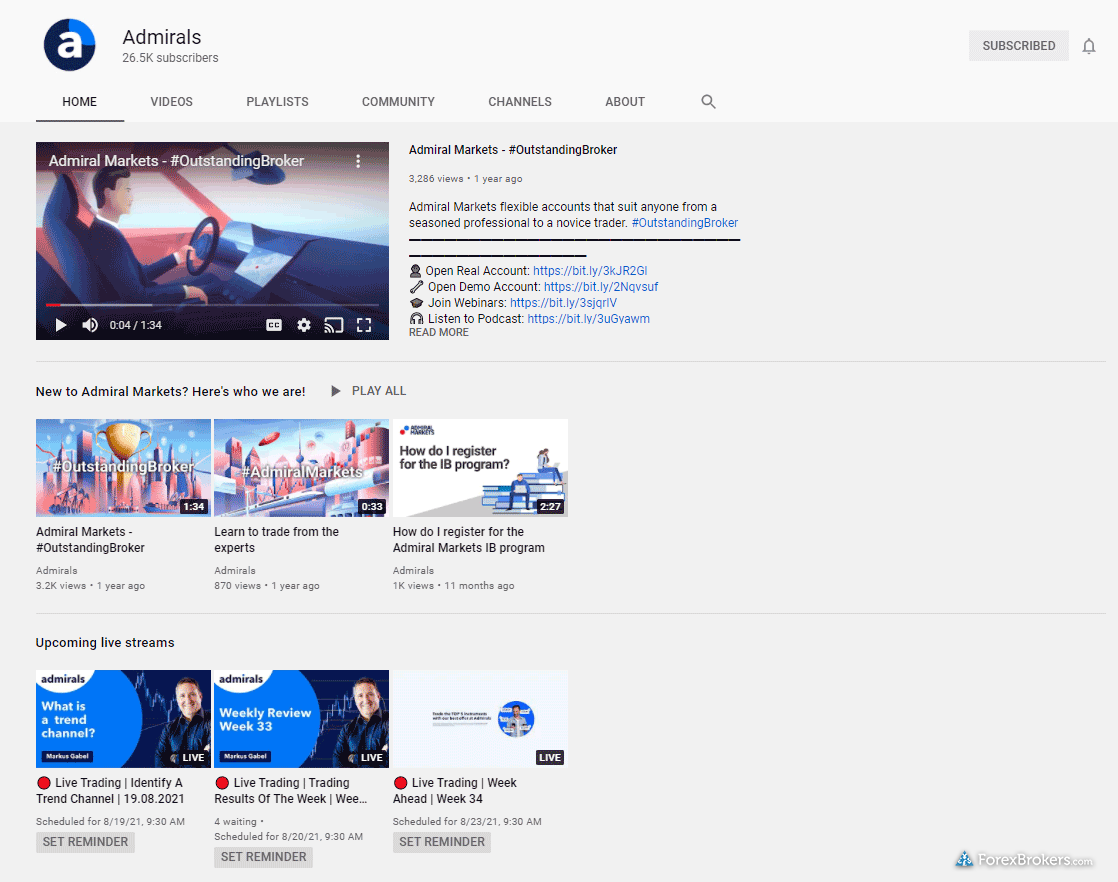This screenshot has width=1118, height=882.
Task: Open the COMMUNITY tab
Action: click(398, 102)
